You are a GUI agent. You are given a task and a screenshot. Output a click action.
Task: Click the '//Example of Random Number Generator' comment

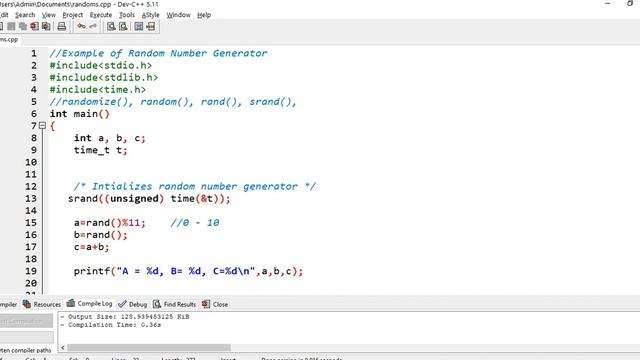click(158, 53)
